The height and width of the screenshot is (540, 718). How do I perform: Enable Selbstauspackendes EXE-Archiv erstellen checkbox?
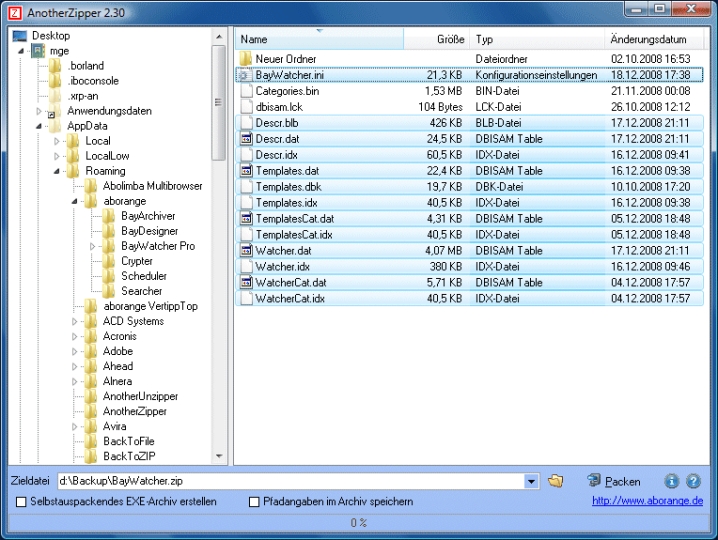point(21,502)
